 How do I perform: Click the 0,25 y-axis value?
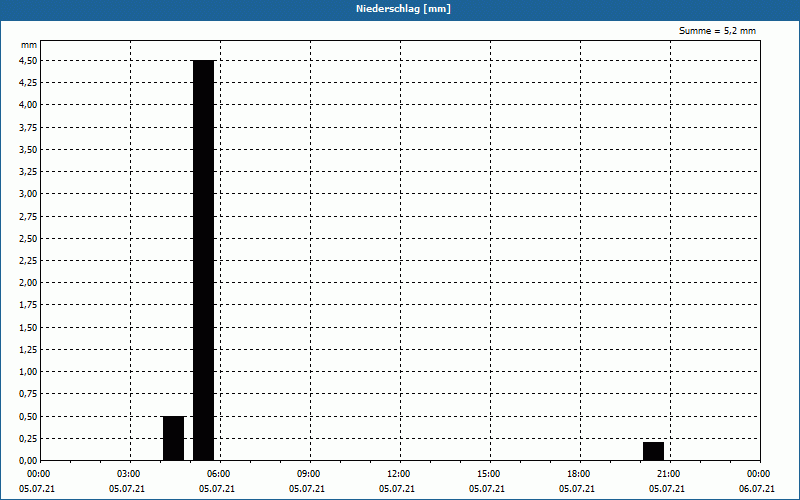point(28,438)
